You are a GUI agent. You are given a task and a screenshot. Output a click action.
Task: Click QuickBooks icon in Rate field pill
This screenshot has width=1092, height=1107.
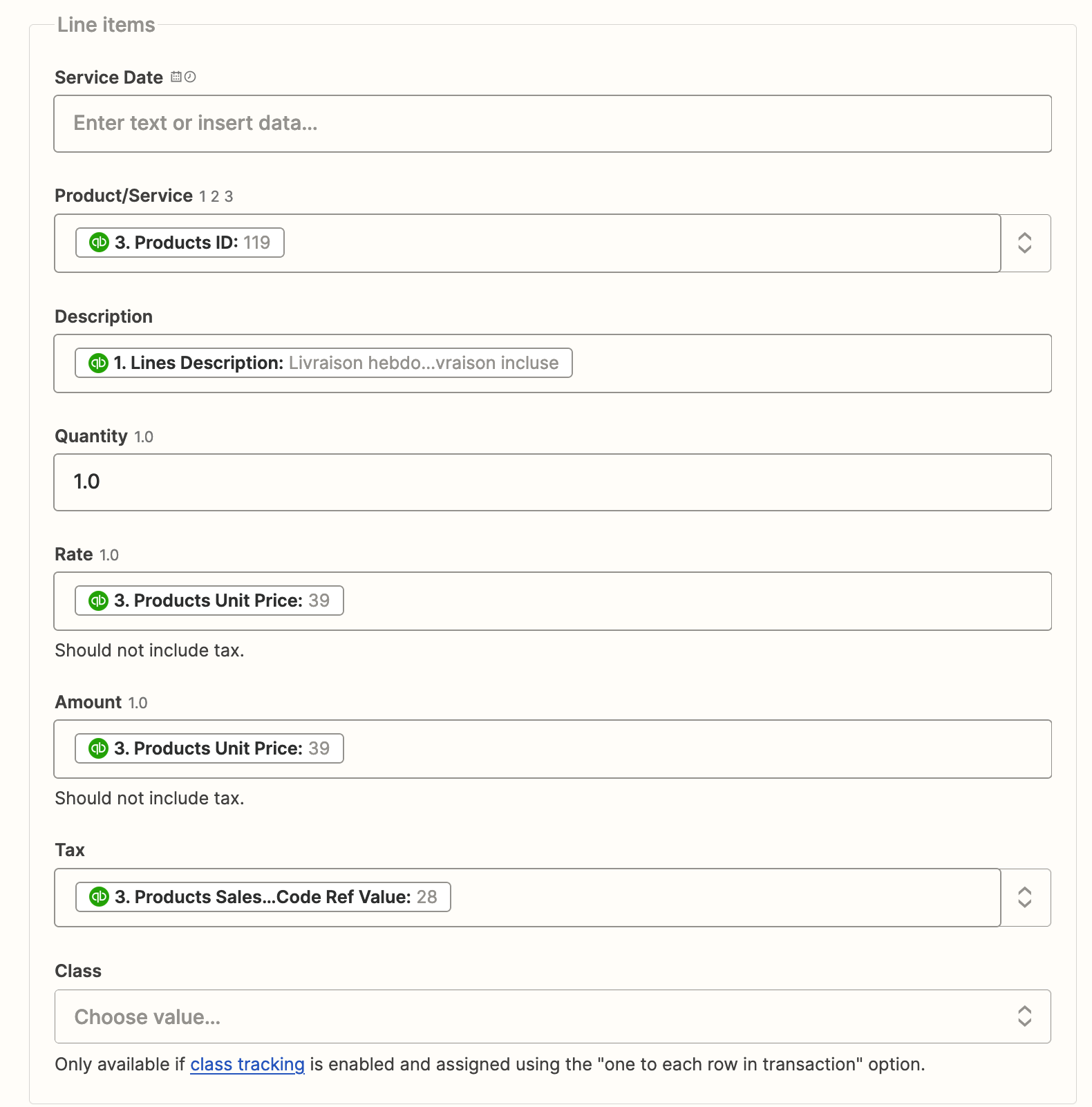tap(98, 600)
